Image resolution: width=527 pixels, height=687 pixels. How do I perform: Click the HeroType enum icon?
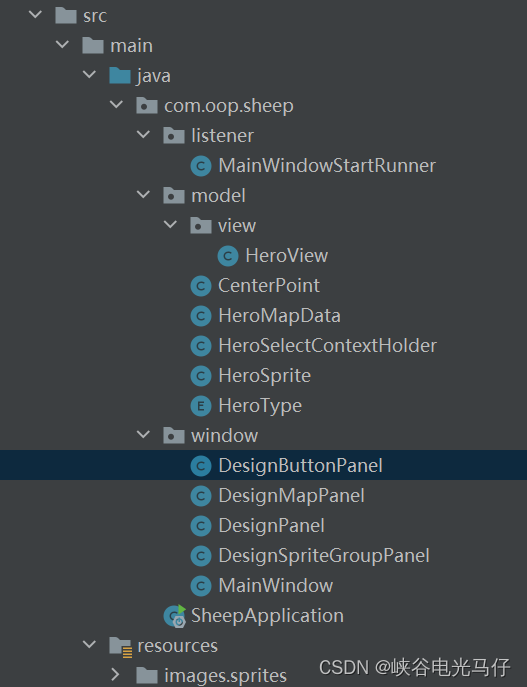point(201,406)
